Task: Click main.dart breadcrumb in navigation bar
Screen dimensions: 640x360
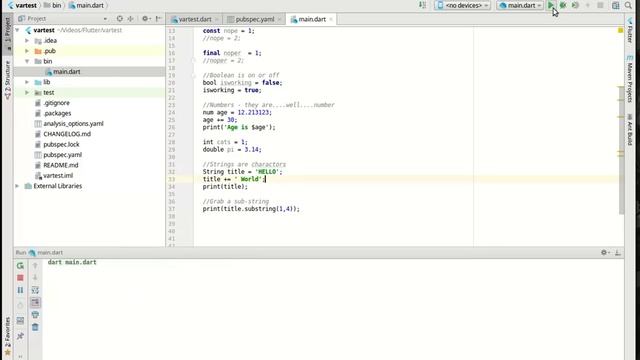Action: [x=86, y=5]
